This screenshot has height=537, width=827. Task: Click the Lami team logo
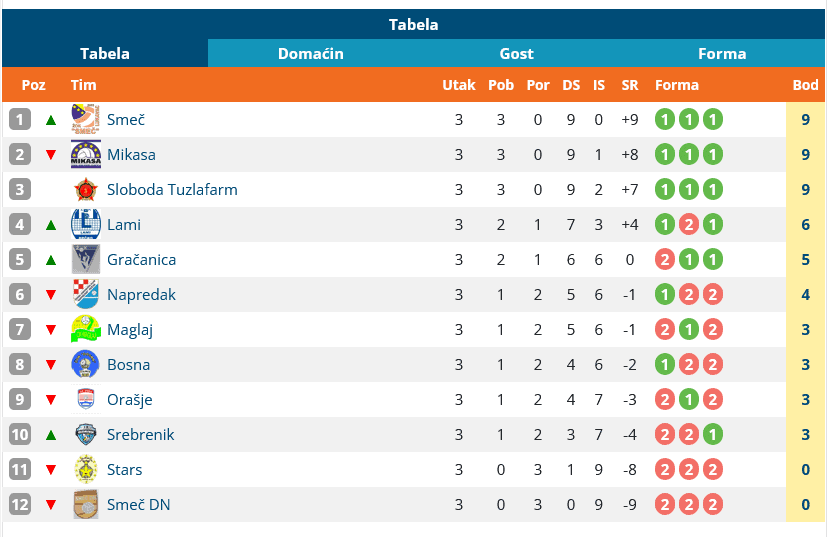pyautogui.click(x=85, y=225)
